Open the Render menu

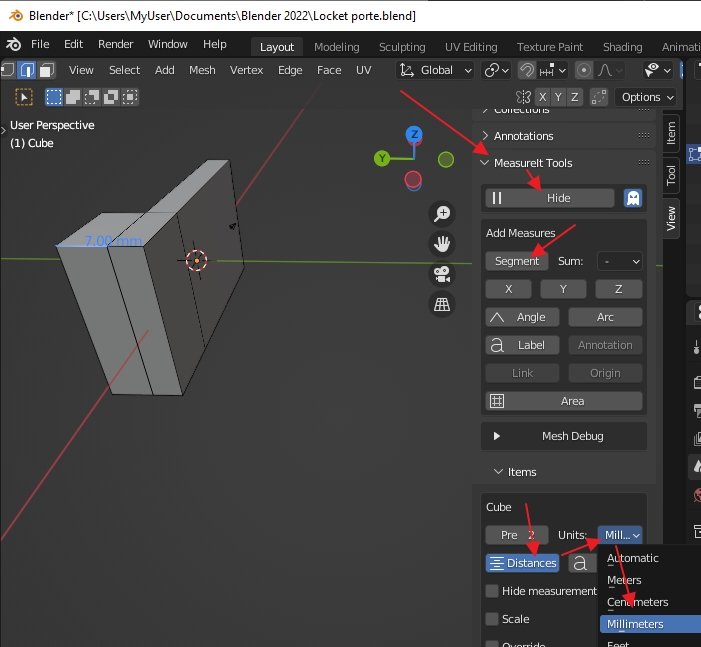(115, 44)
